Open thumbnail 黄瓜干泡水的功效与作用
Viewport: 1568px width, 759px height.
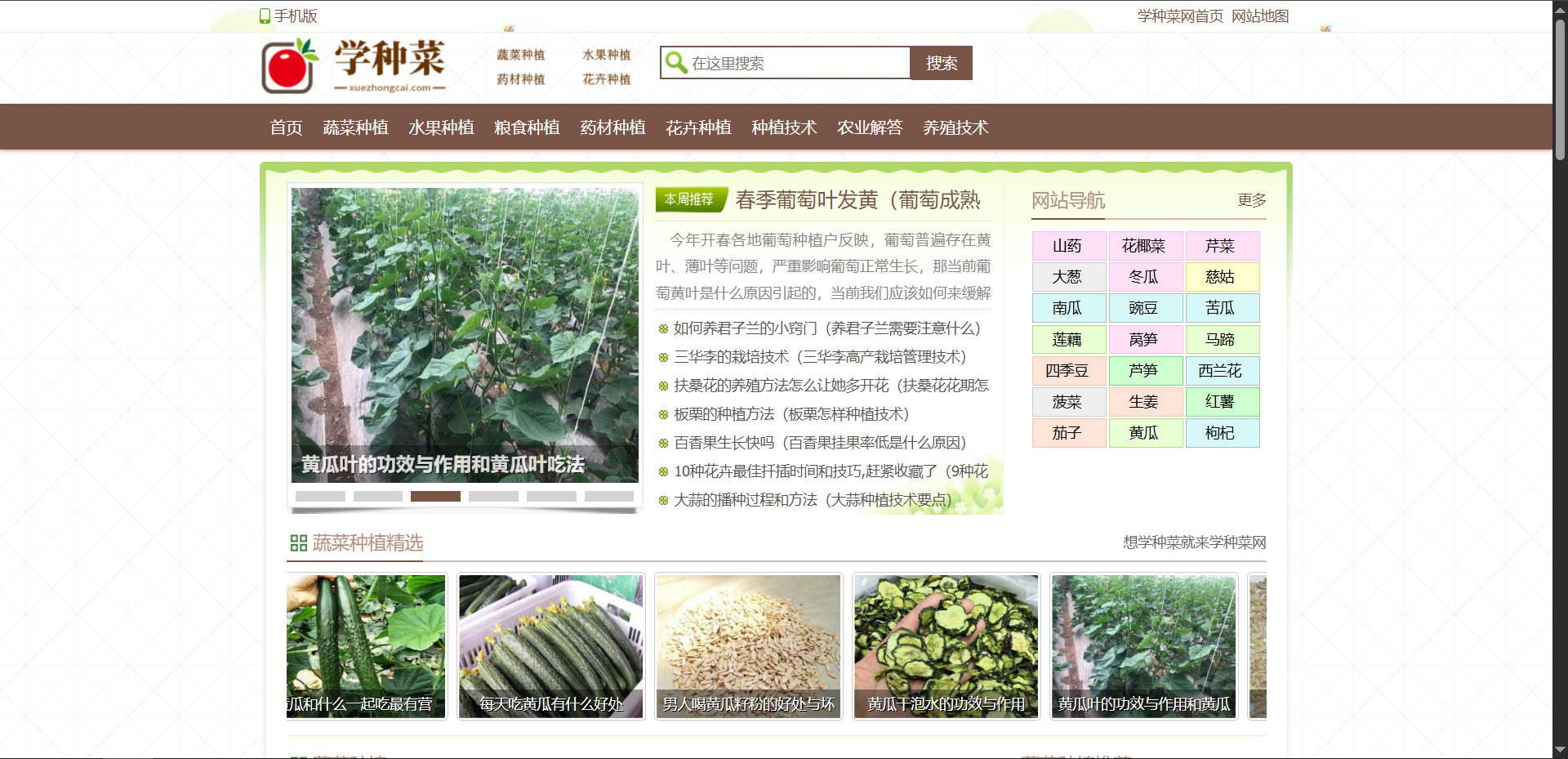coord(947,646)
